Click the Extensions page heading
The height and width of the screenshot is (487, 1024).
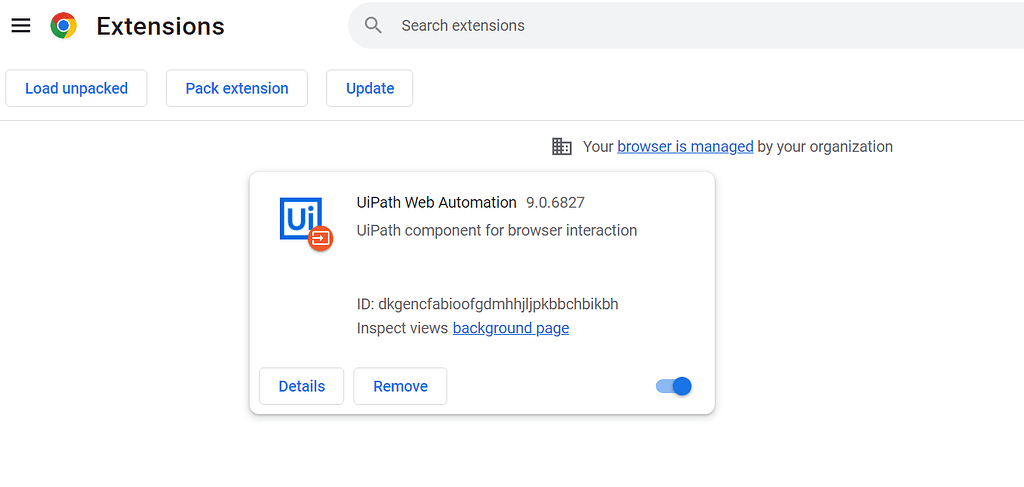[160, 26]
